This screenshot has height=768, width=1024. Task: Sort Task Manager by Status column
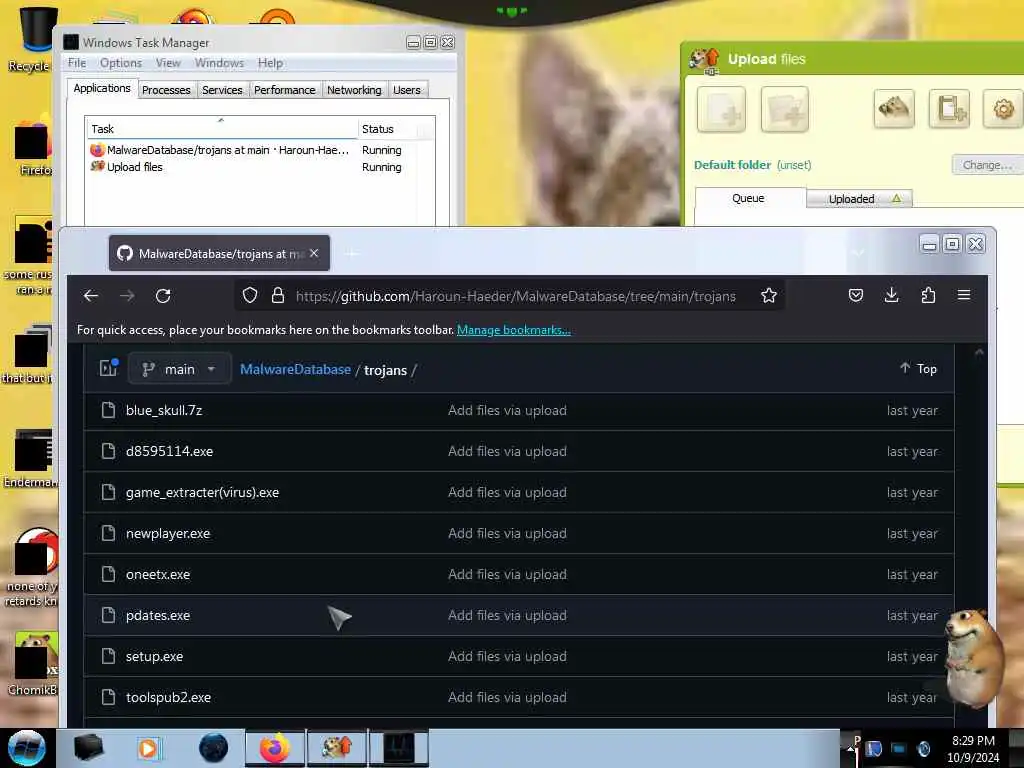(x=388, y=129)
